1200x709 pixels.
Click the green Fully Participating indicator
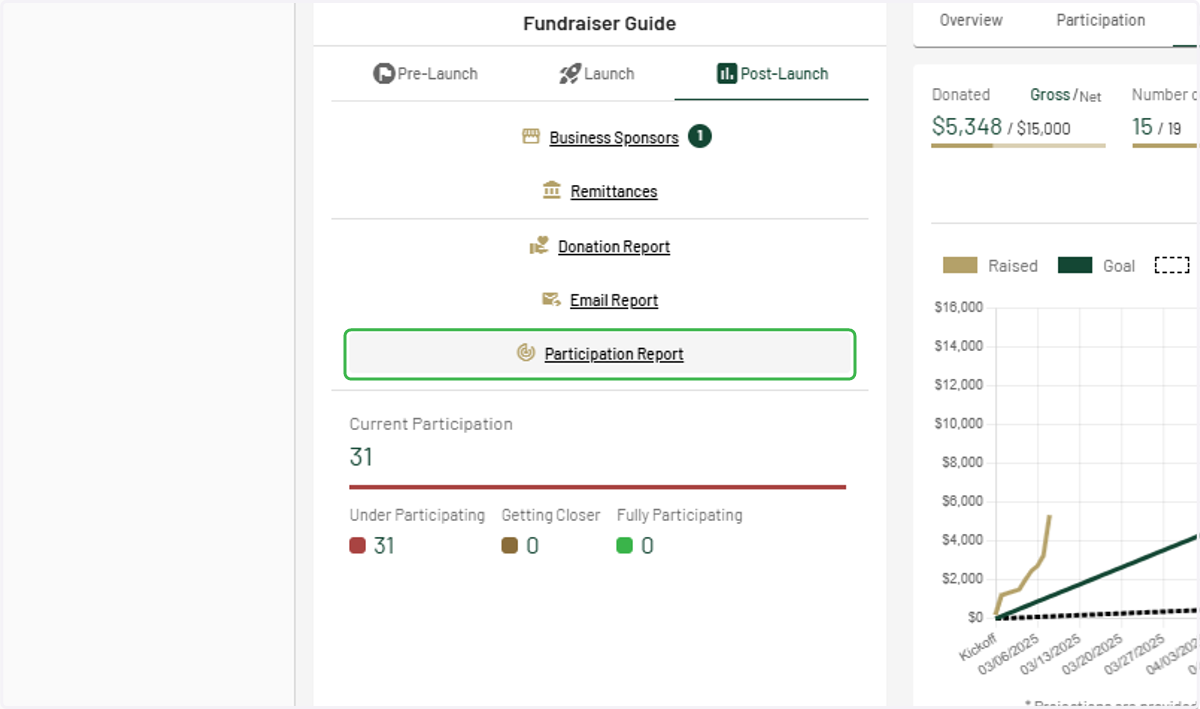point(625,546)
